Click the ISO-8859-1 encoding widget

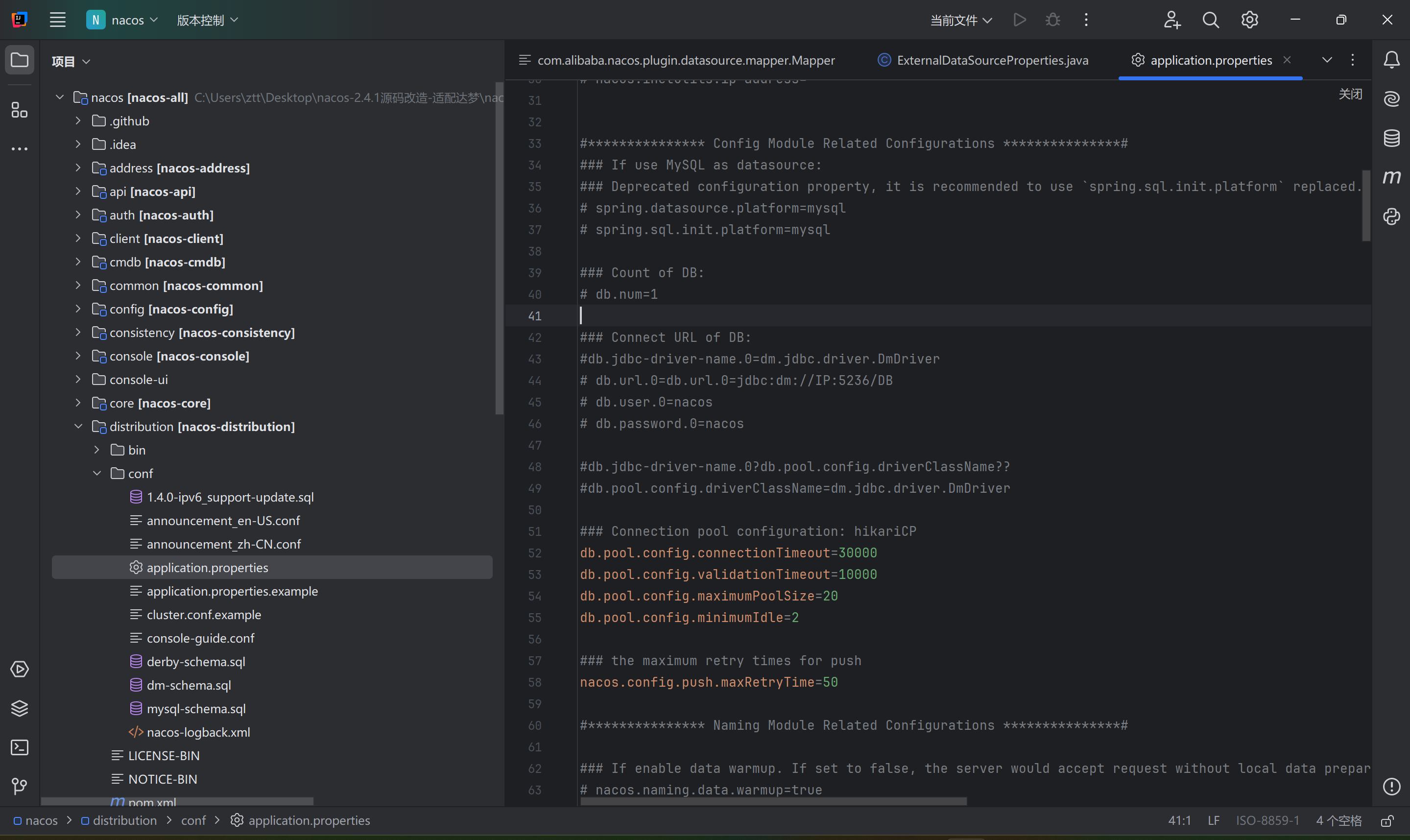coord(1267,821)
